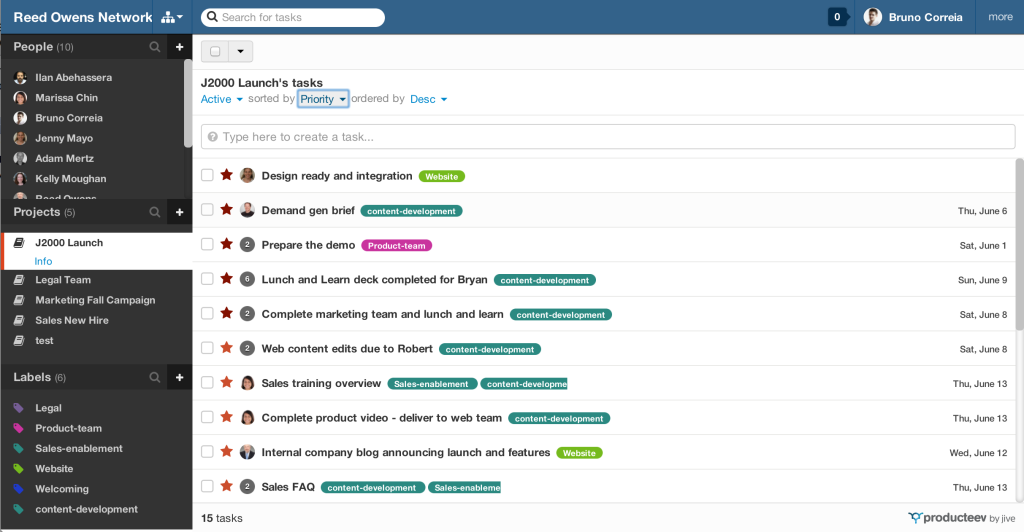
Task: Click the green Website tag on Design ready task
Action: (441, 176)
